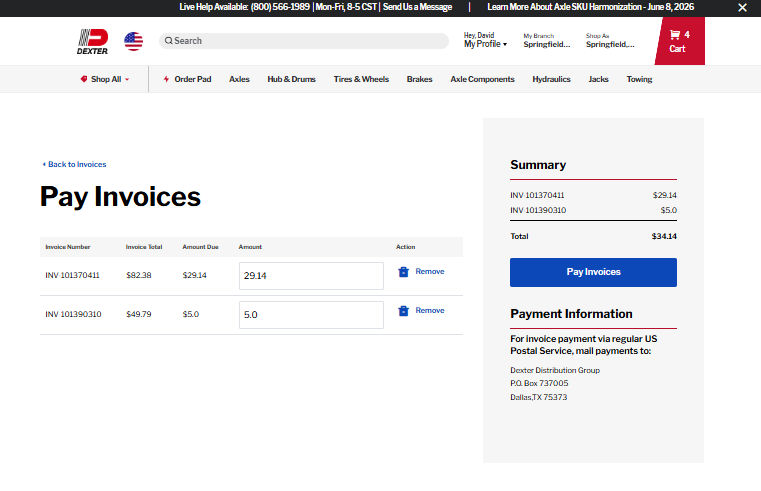Click the Cart label with 4 items
The image size is (761, 491).
click(677, 49)
